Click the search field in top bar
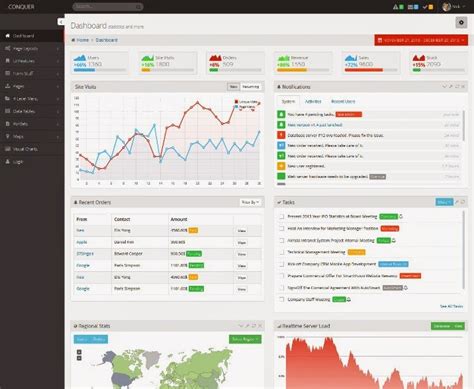 tap(108, 7)
